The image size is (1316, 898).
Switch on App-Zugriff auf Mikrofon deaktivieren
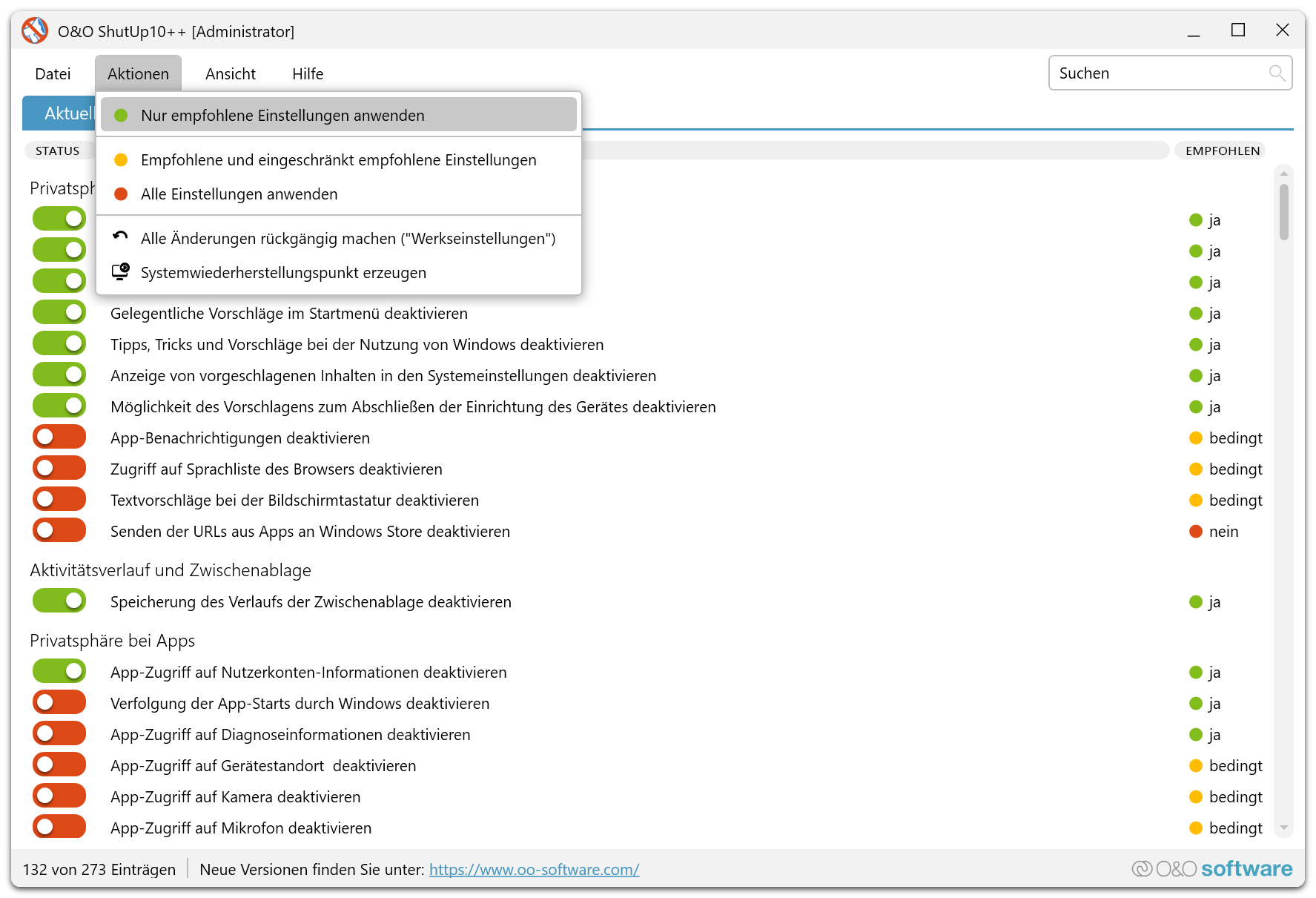(x=59, y=827)
